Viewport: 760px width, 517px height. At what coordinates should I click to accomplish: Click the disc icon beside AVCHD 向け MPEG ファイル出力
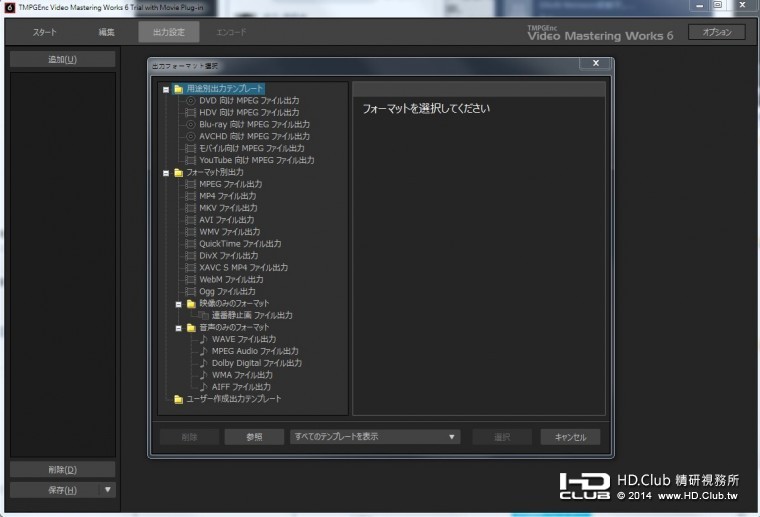coord(190,137)
